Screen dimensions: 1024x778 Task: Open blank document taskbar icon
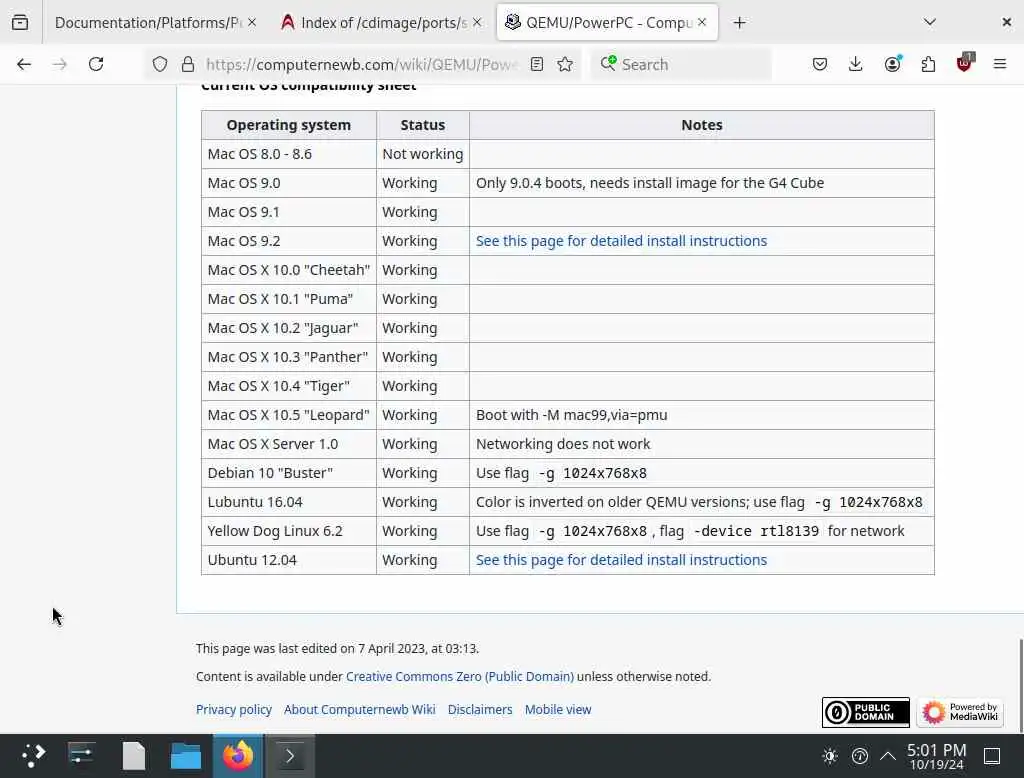coord(134,756)
